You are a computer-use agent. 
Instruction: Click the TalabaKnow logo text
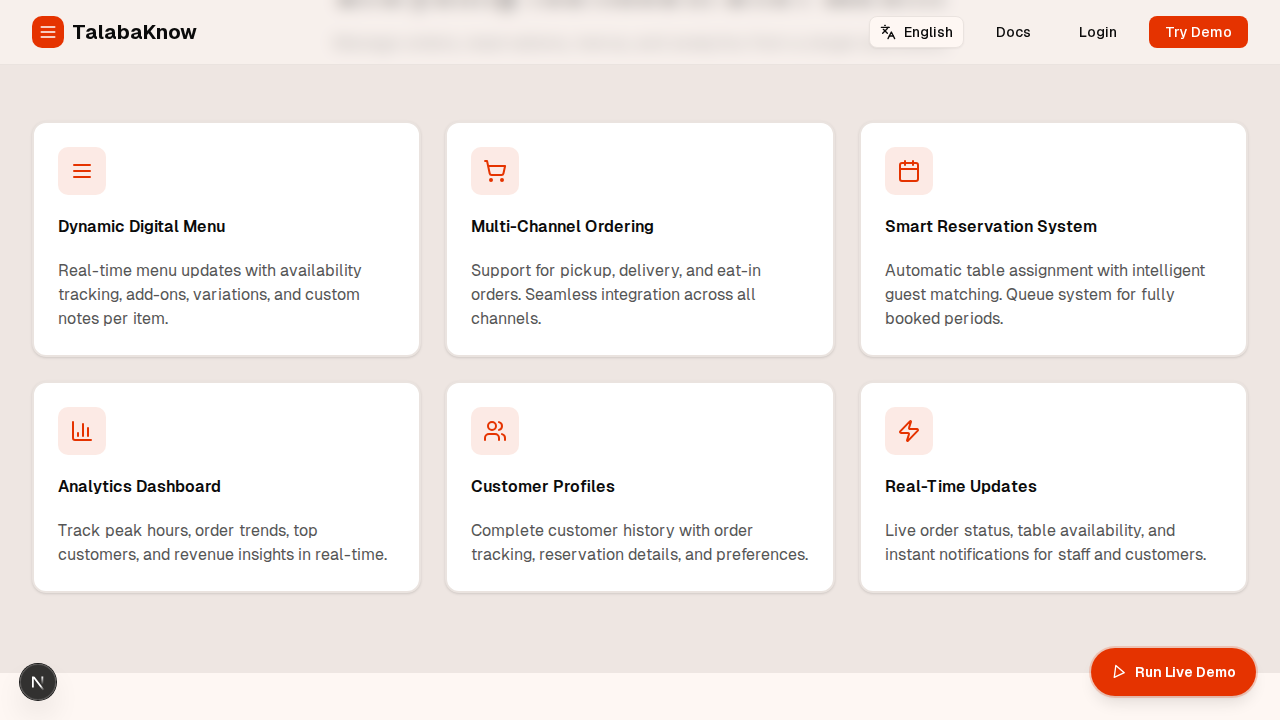(x=134, y=32)
